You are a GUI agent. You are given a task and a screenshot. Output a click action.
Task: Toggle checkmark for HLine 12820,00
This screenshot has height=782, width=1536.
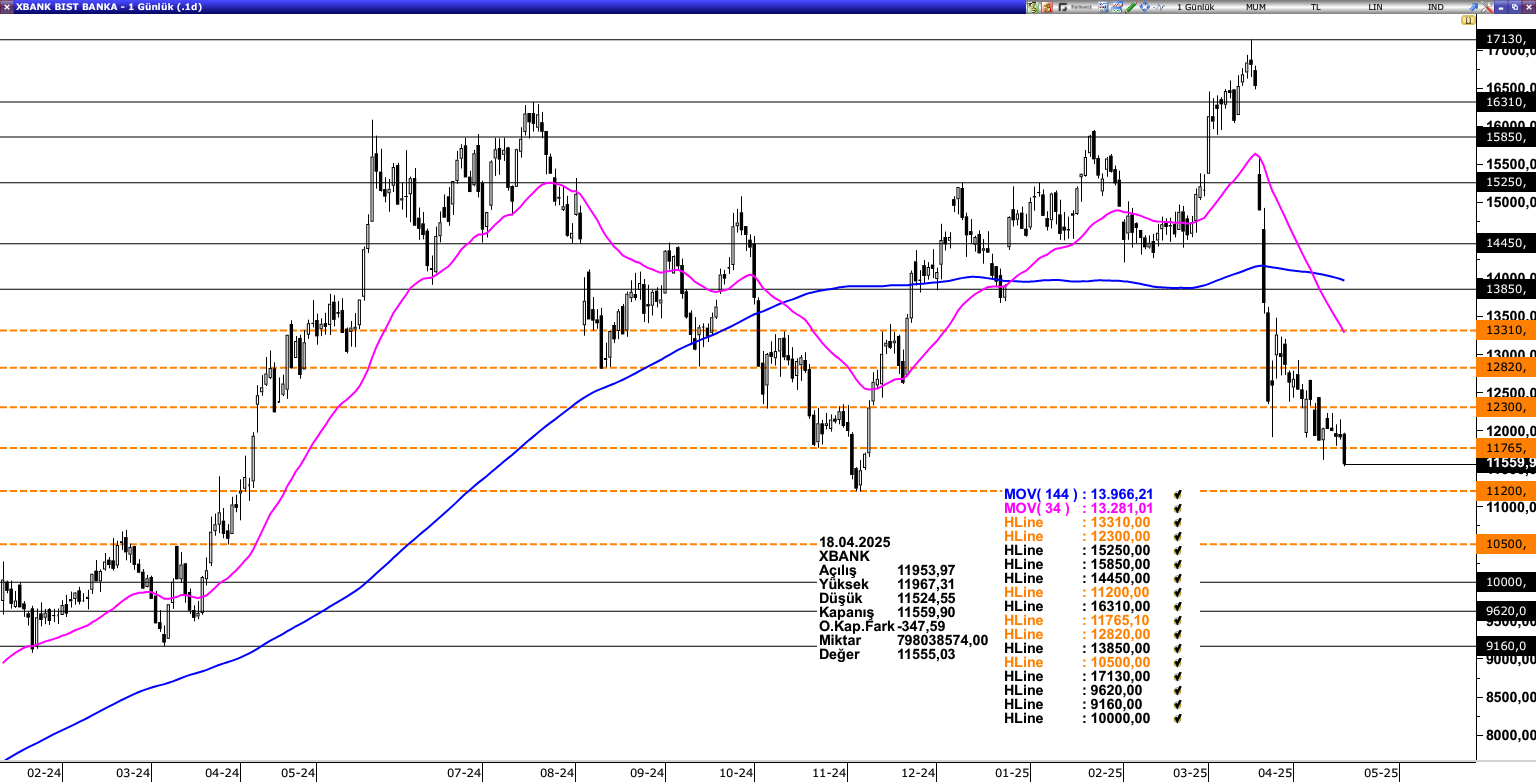click(x=1179, y=634)
